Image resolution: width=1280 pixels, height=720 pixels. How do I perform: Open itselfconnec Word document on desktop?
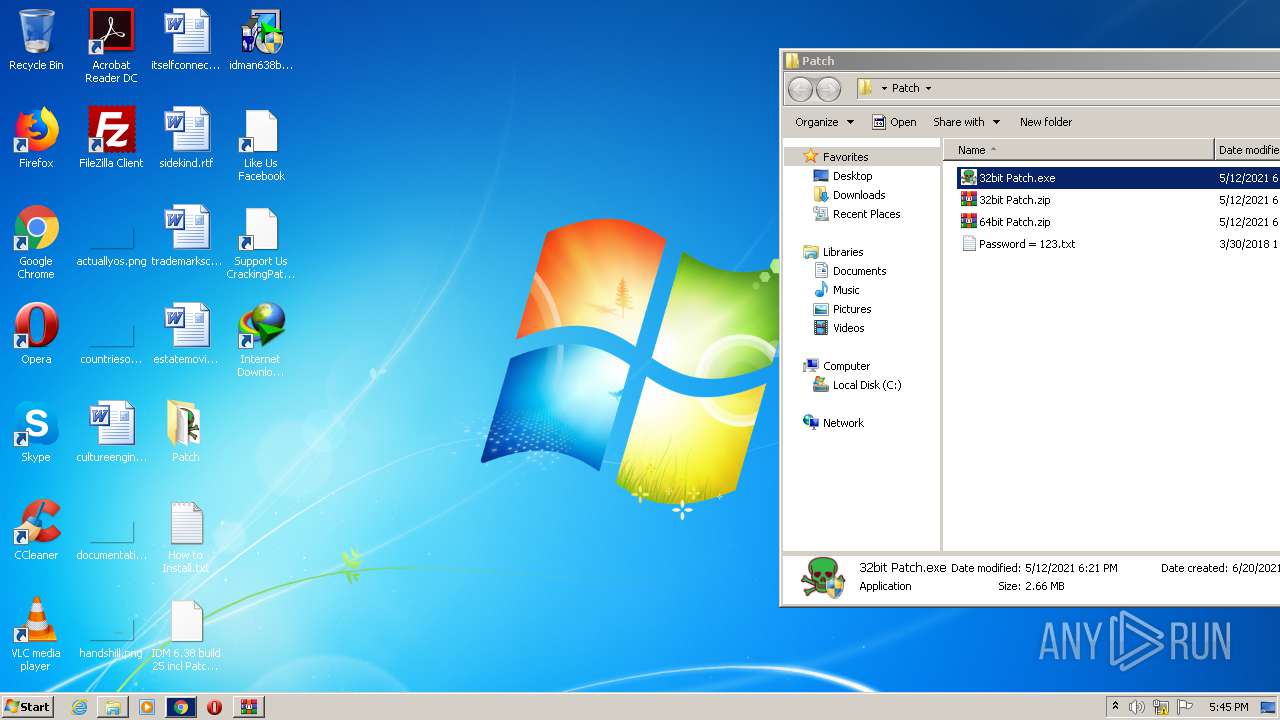point(186,40)
